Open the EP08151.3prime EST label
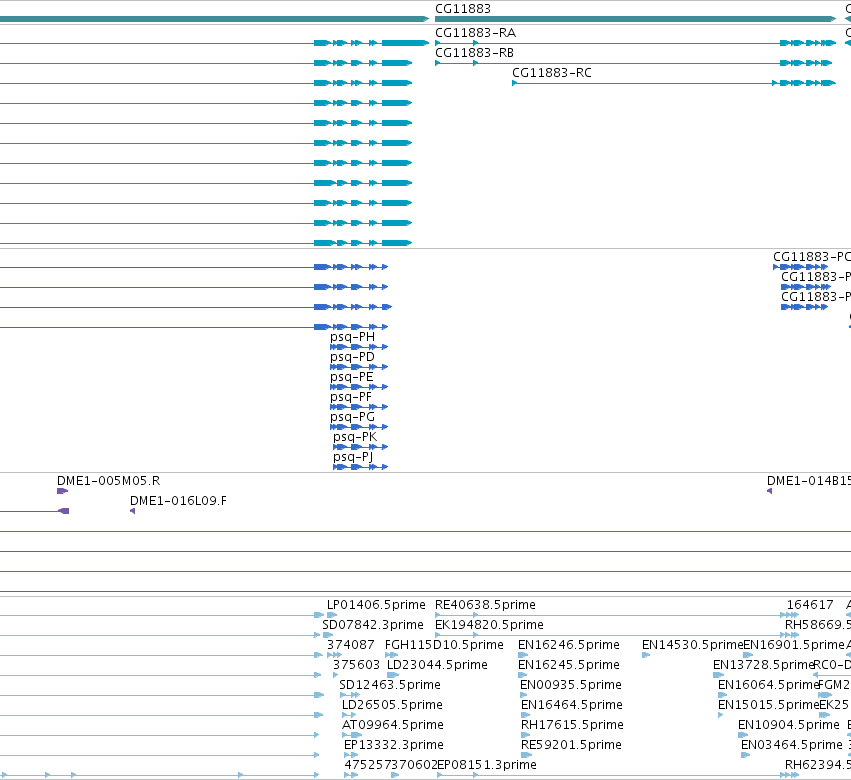Viewport: 851px width, 780px height. pos(487,765)
